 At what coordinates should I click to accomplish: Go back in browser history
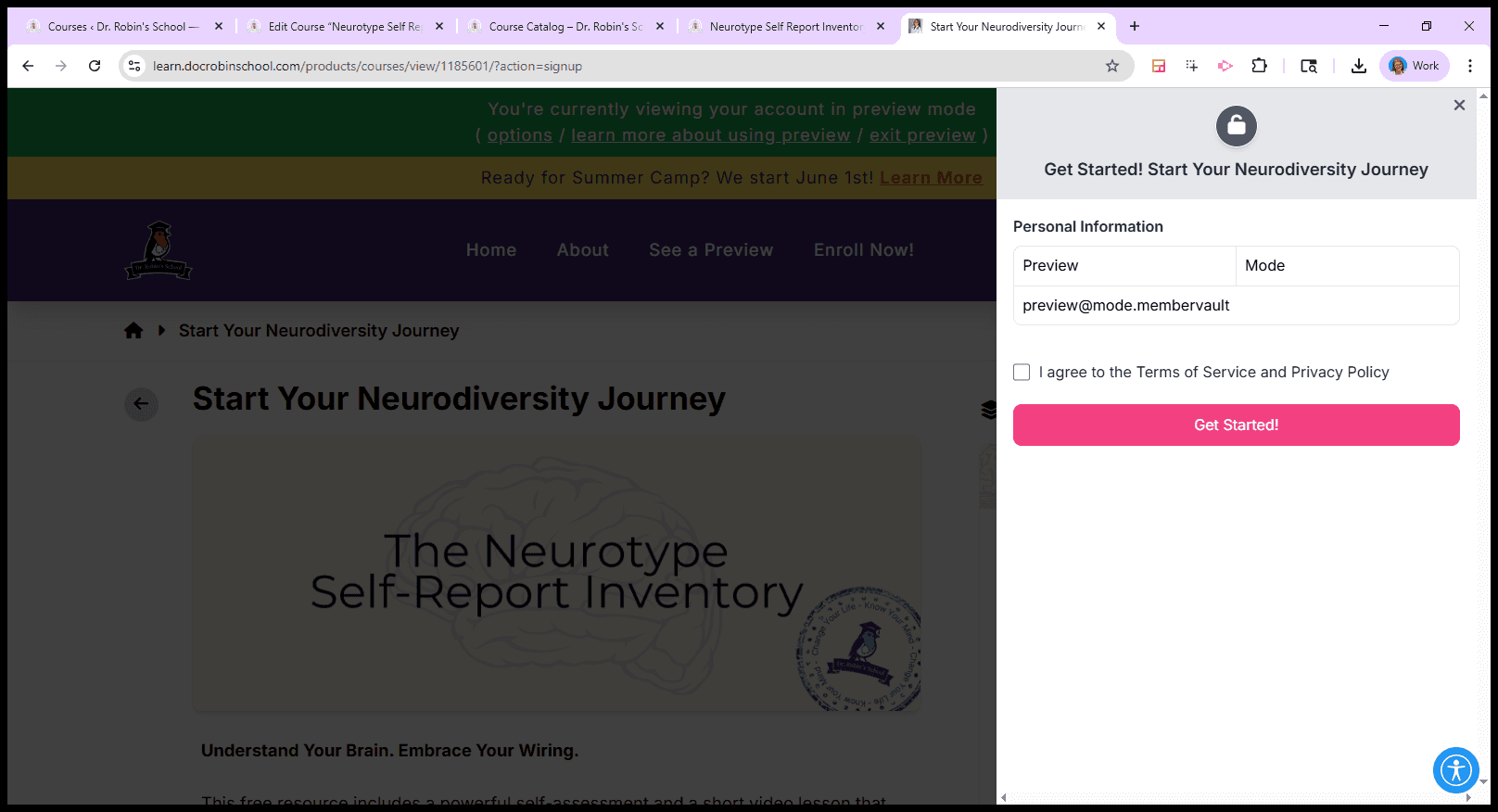click(x=28, y=66)
